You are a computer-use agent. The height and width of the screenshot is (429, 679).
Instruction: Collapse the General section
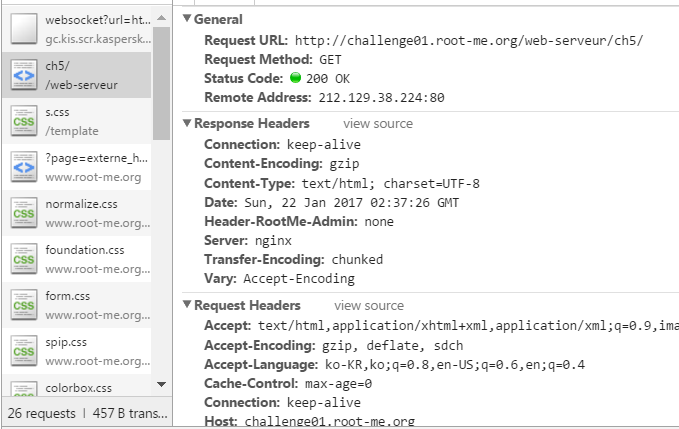187,18
